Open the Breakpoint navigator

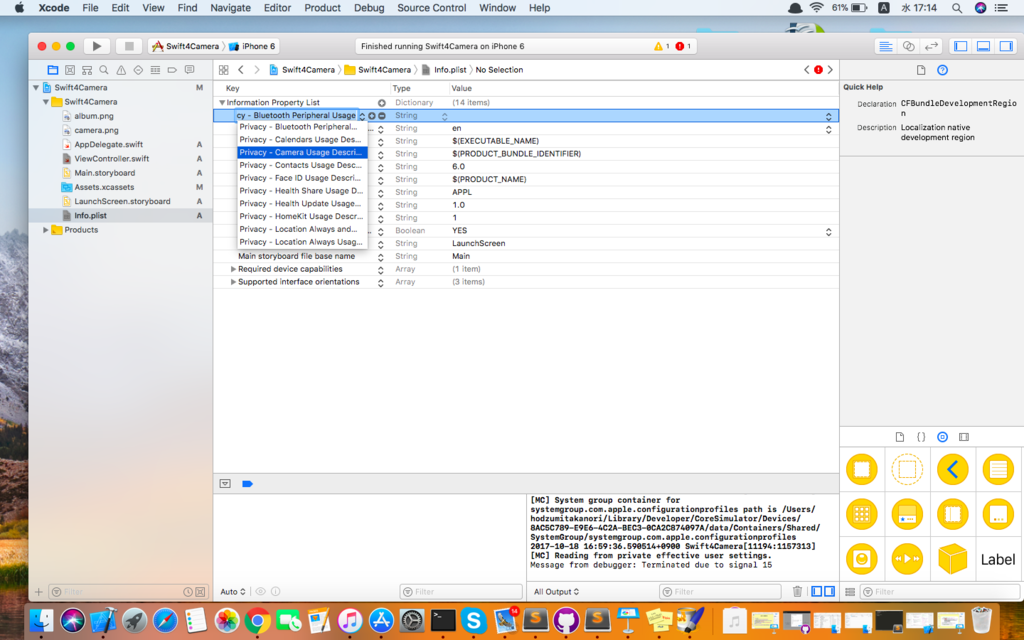(x=172, y=70)
